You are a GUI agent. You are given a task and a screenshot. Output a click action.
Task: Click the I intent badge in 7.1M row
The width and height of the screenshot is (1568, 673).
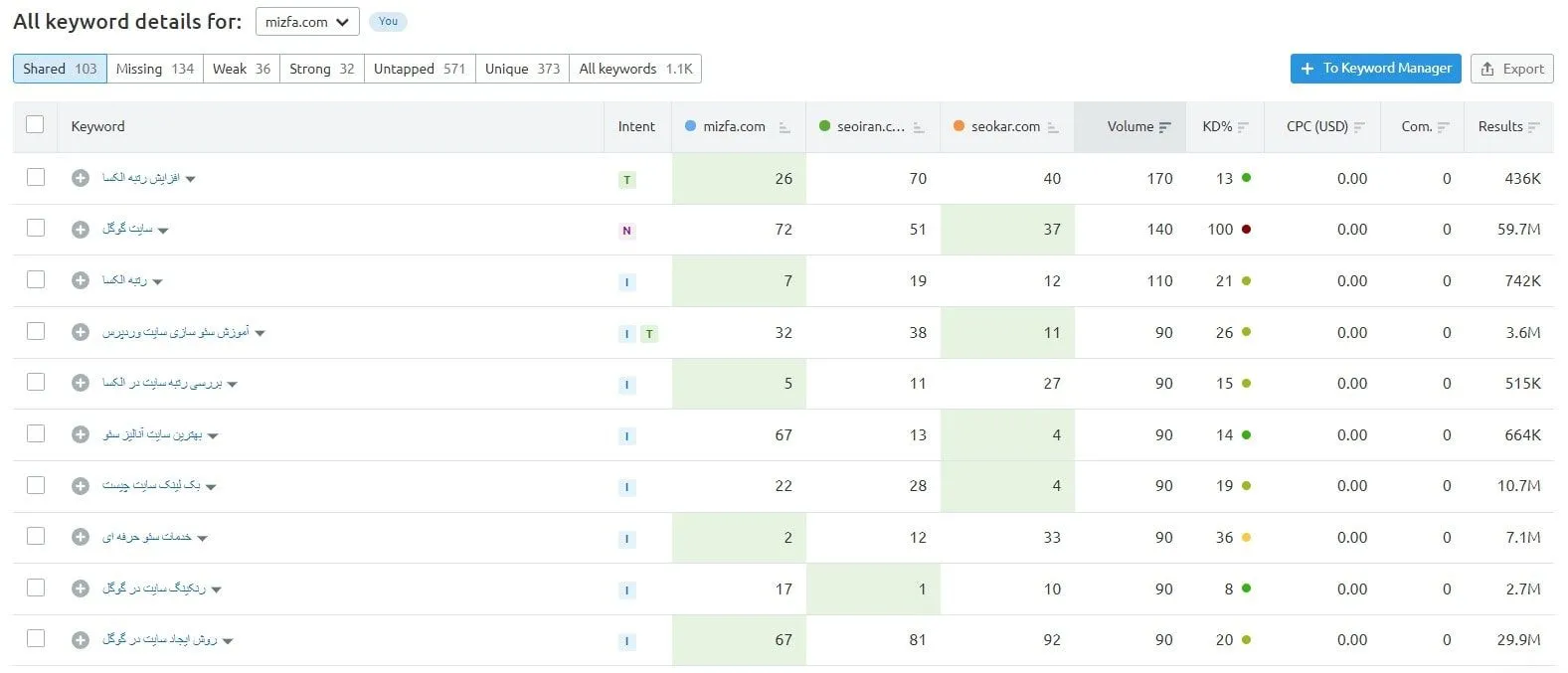626,539
